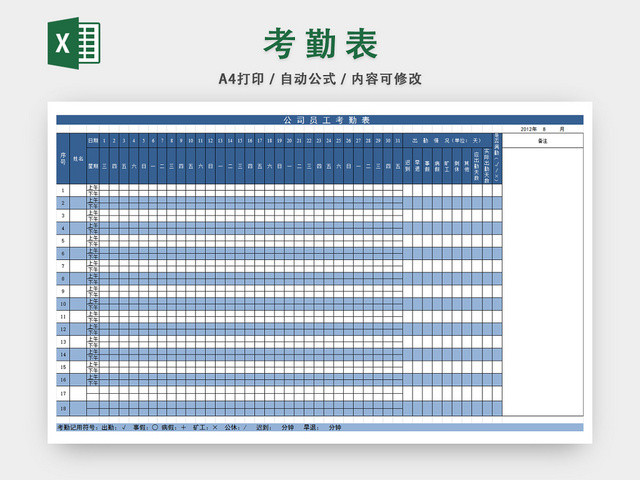640x480 pixels.
Task: Click the 早退: 分钟 legend entry
Action: tap(322, 427)
